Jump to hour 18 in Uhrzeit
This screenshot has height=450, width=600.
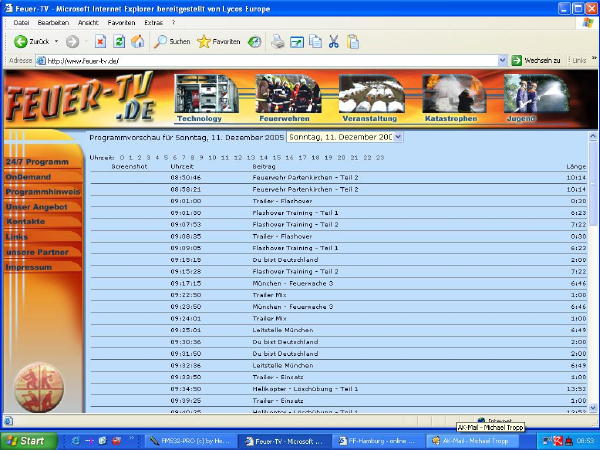(x=315, y=157)
